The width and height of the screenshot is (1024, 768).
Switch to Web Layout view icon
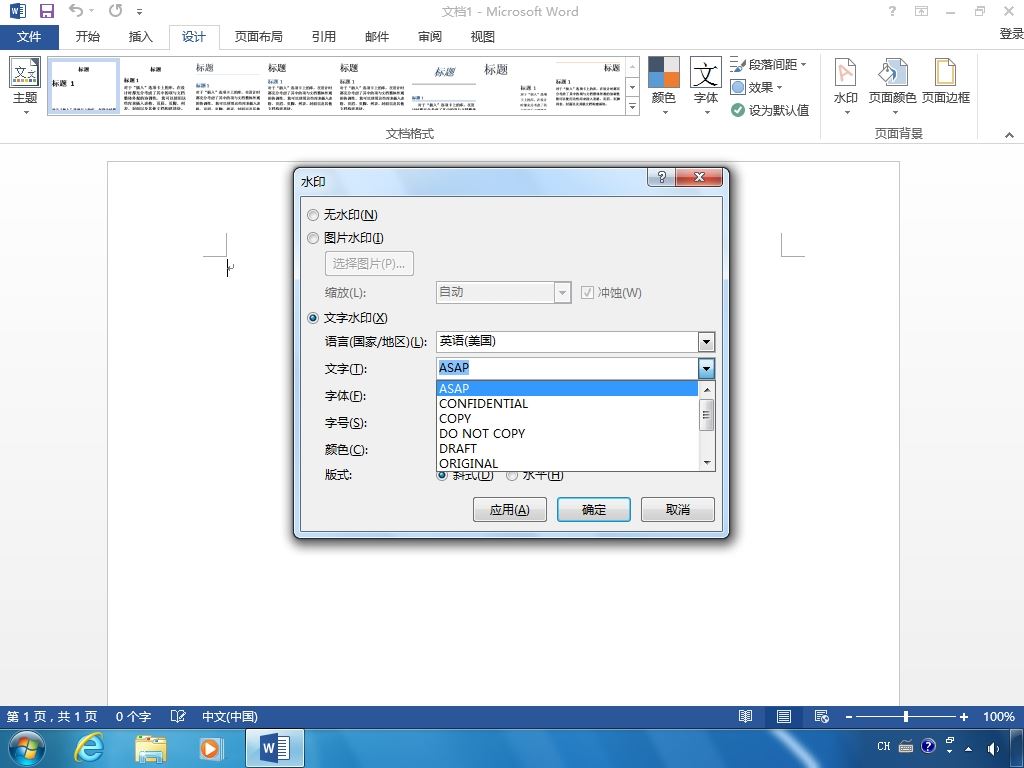point(822,716)
